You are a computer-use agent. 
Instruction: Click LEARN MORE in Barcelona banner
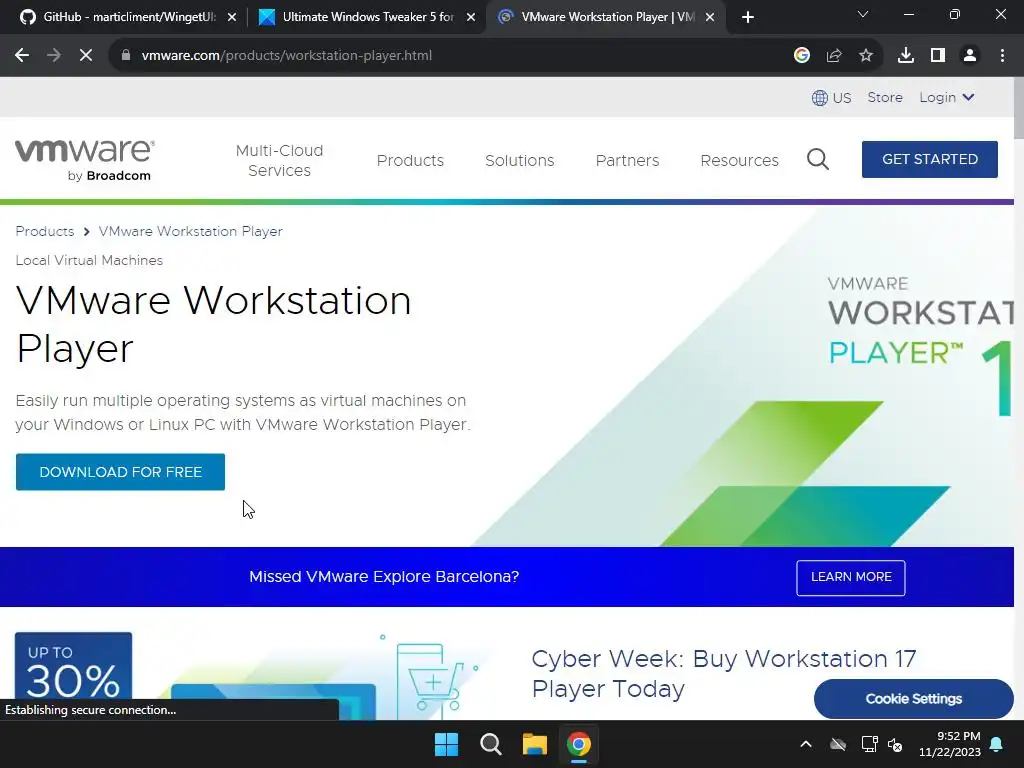[x=850, y=577]
